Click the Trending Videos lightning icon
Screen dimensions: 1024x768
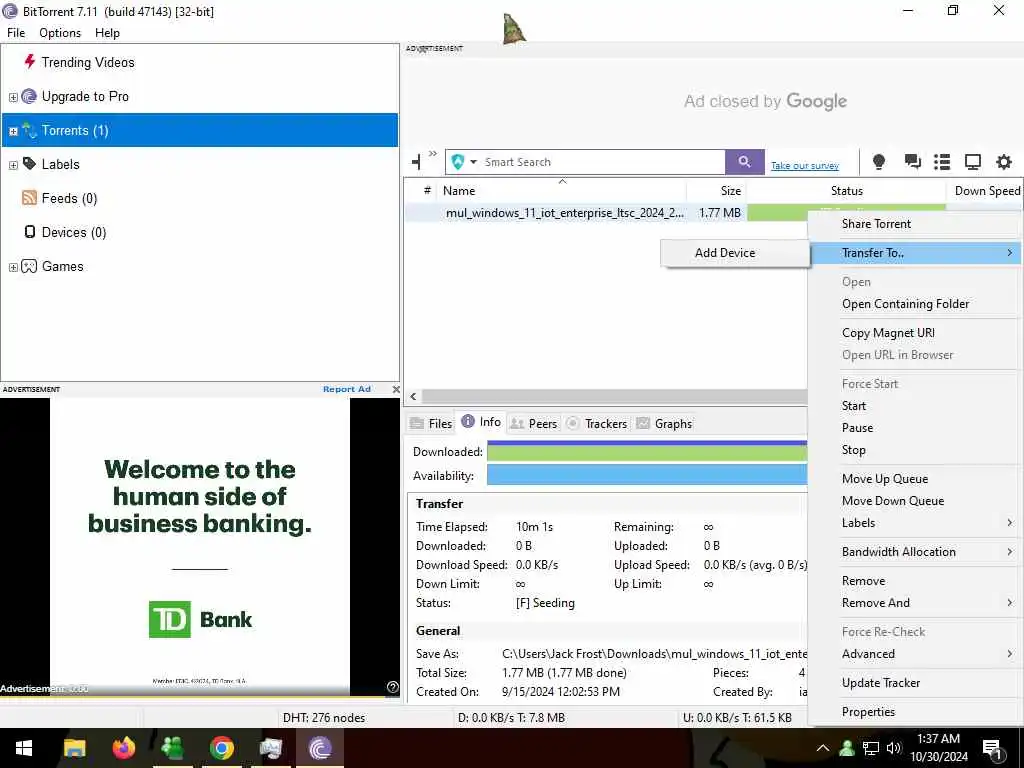click(x=29, y=61)
